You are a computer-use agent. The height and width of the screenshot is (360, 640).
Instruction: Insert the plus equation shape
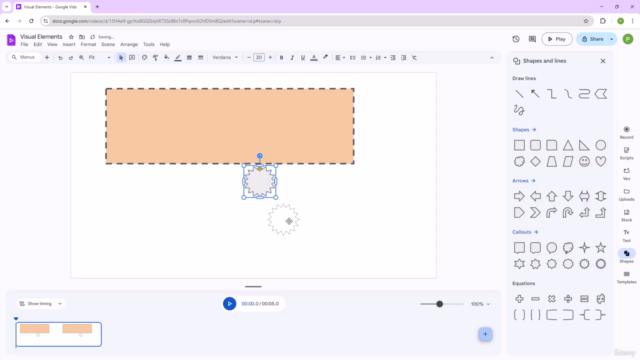point(519,299)
